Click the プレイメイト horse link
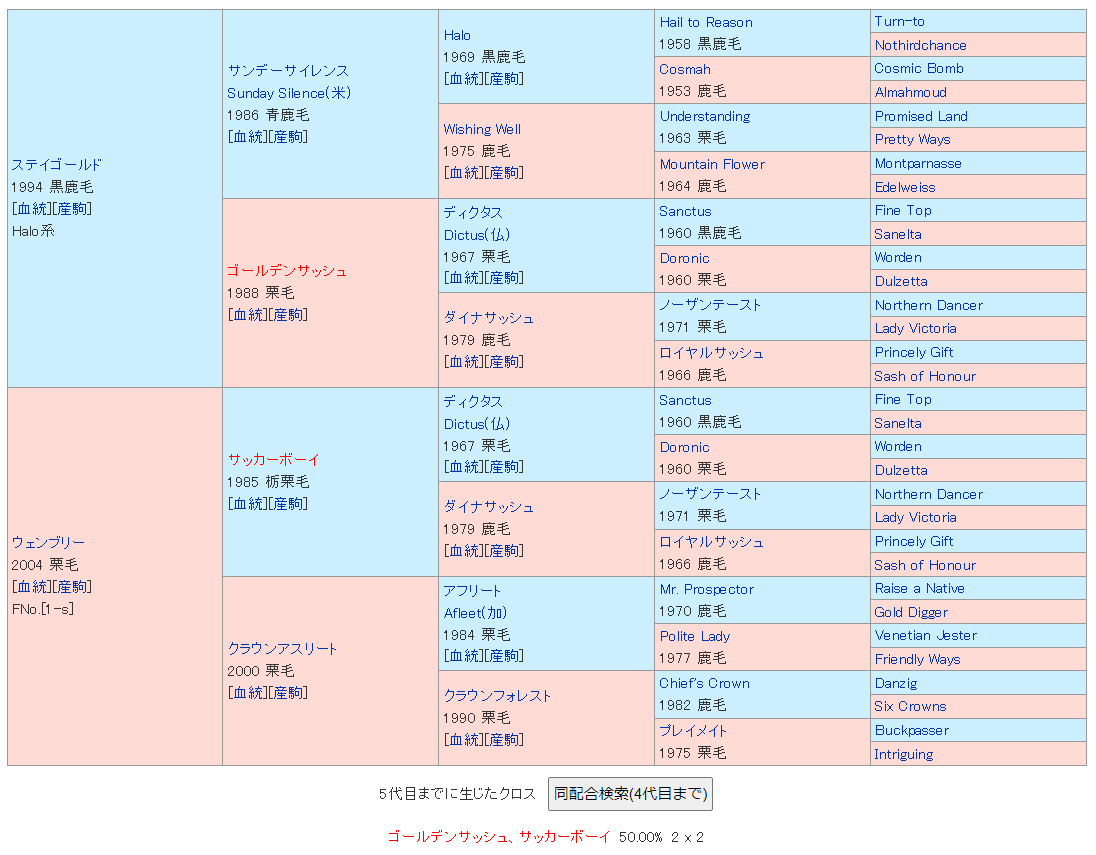1096x855 pixels. pos(693,730)
